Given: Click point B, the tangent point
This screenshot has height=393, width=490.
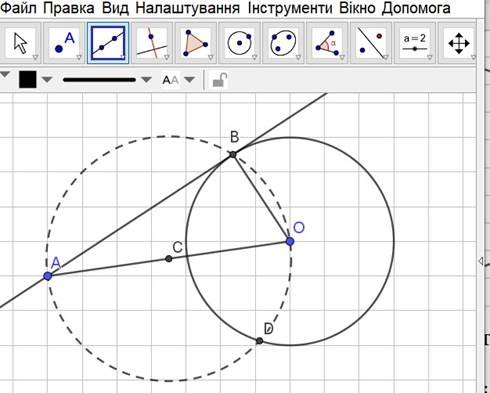Looking at the screenshot, I should [x=233, y=154].
